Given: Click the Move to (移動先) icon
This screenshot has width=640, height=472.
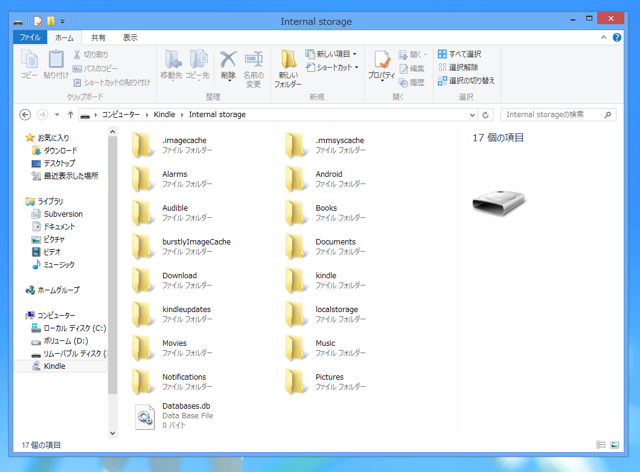Looking at the screenshot, I should (x=171, y=64).
